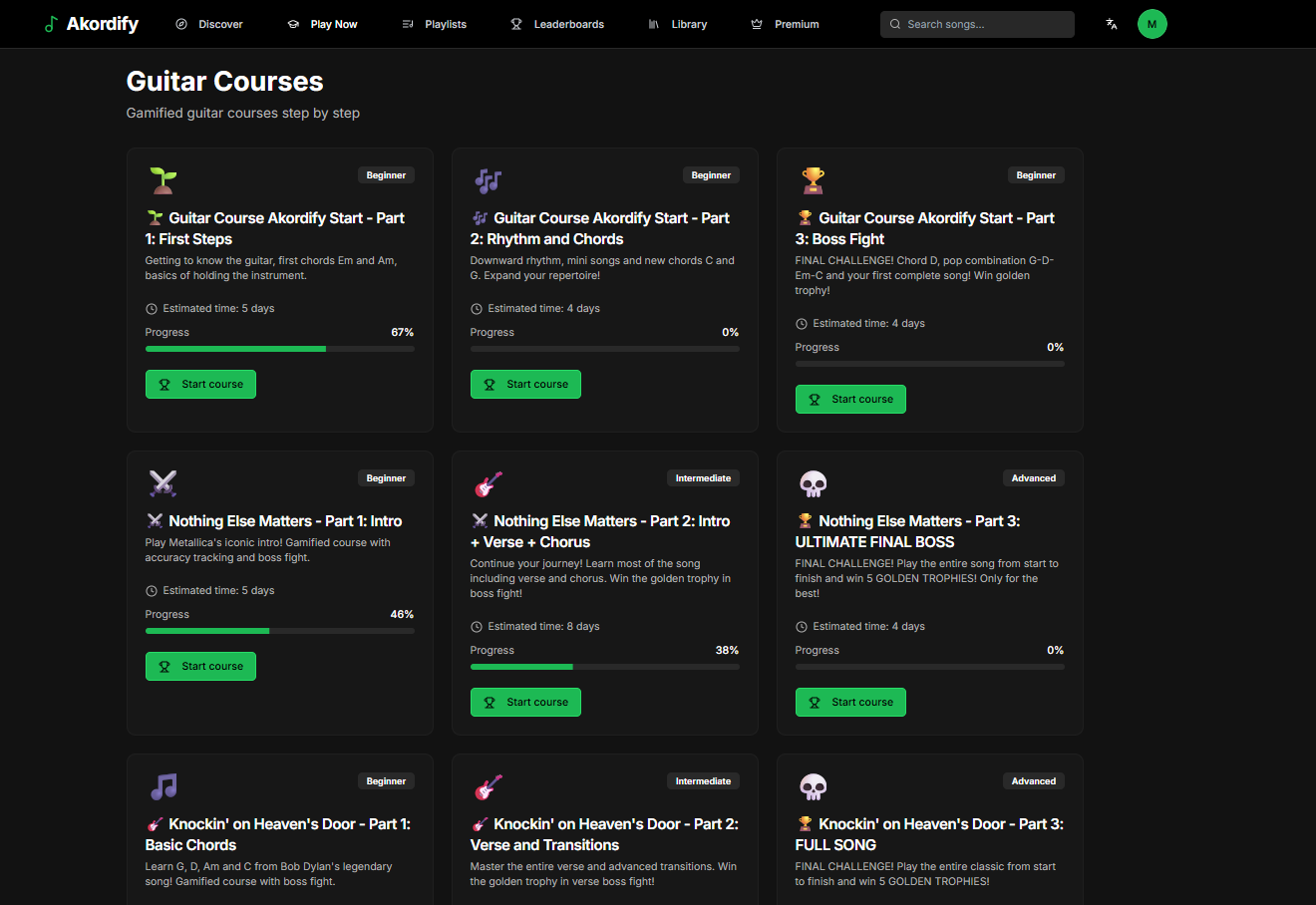Screen dimensions: 1316x905
Task: Click Advanced badge on Knockin' Part 3: FULL SONG
Action: point(1034,781)
